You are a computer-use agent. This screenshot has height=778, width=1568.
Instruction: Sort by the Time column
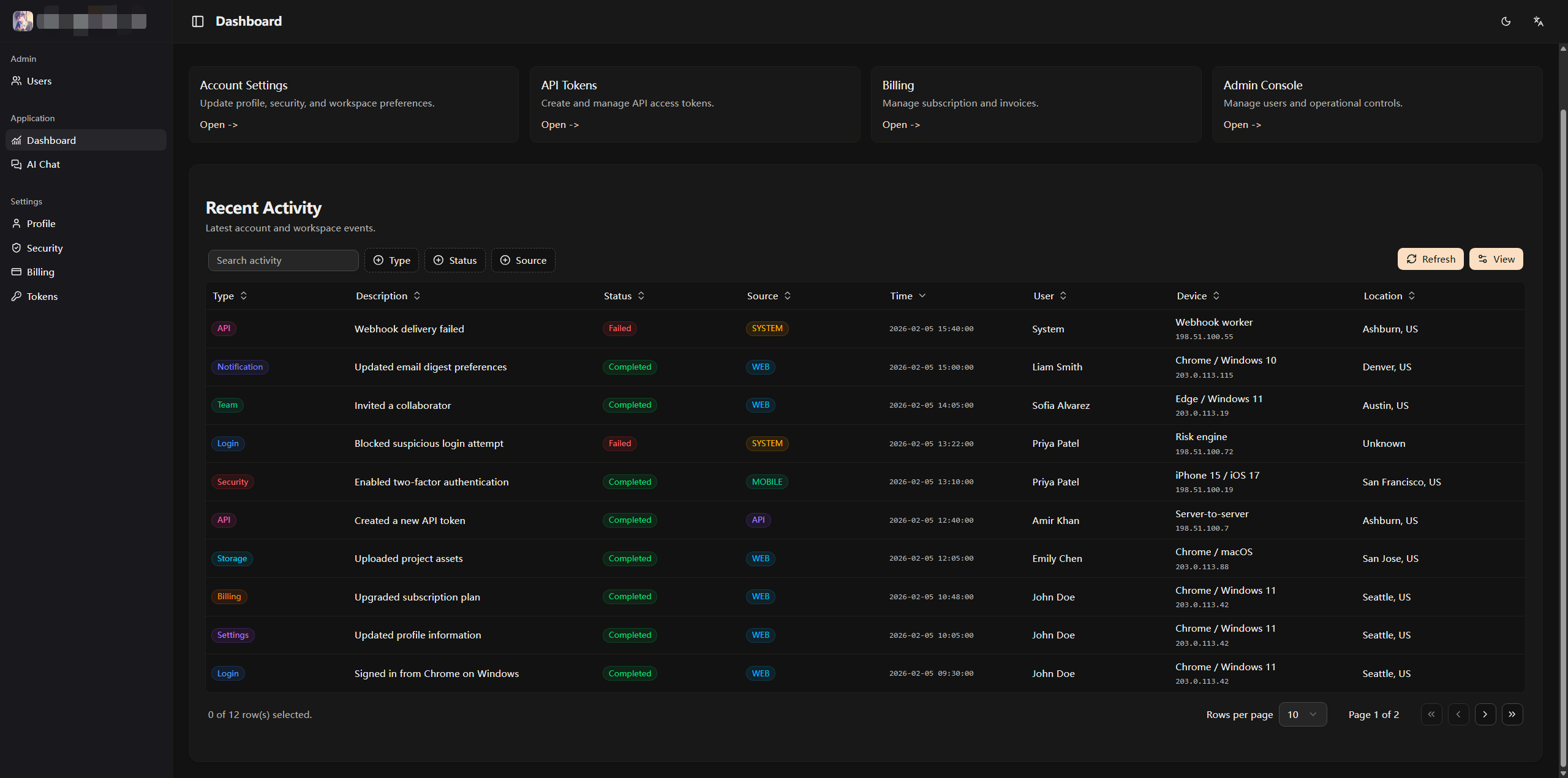point(907,296)
